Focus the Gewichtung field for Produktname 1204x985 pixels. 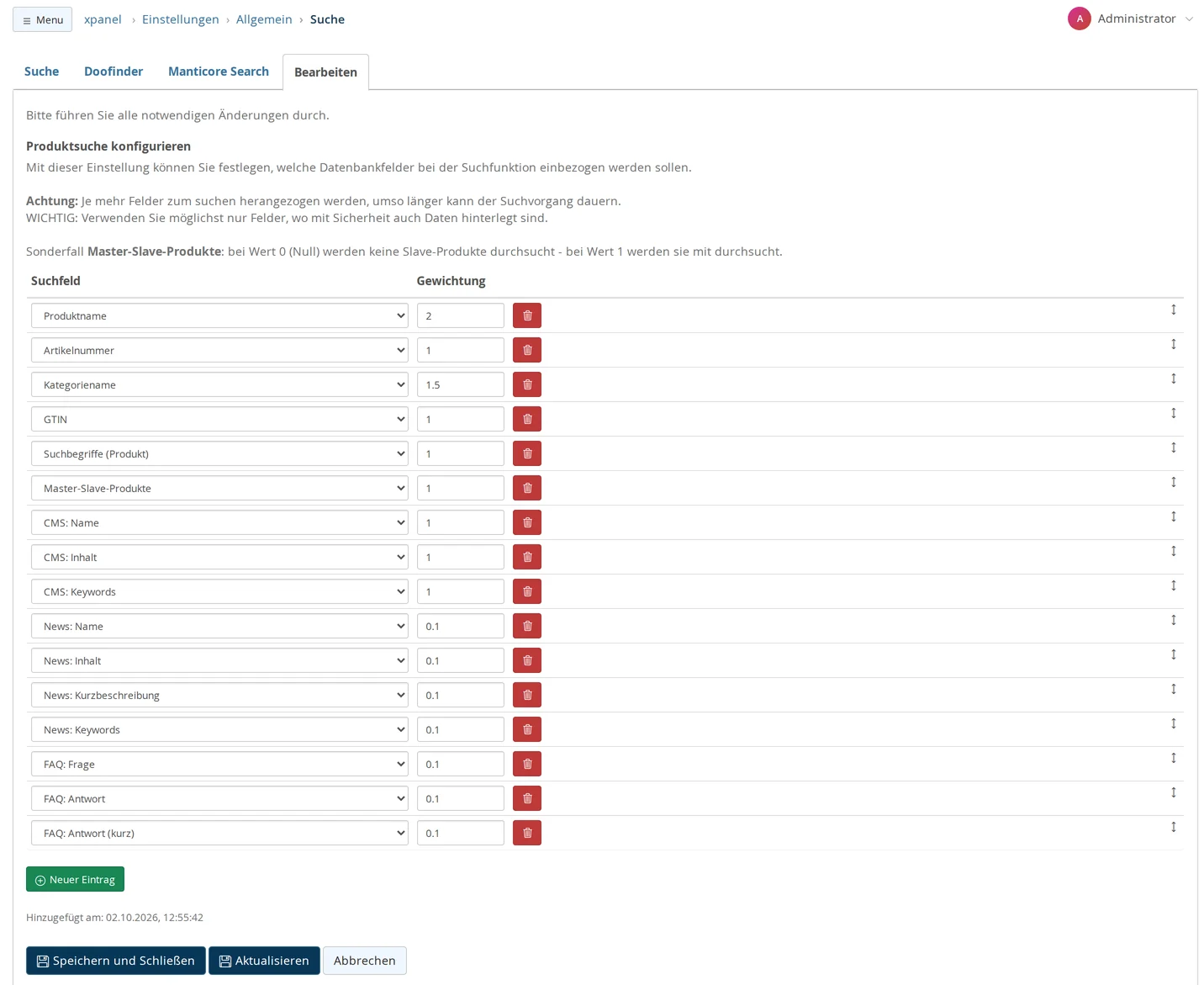[x=461, y=315]
